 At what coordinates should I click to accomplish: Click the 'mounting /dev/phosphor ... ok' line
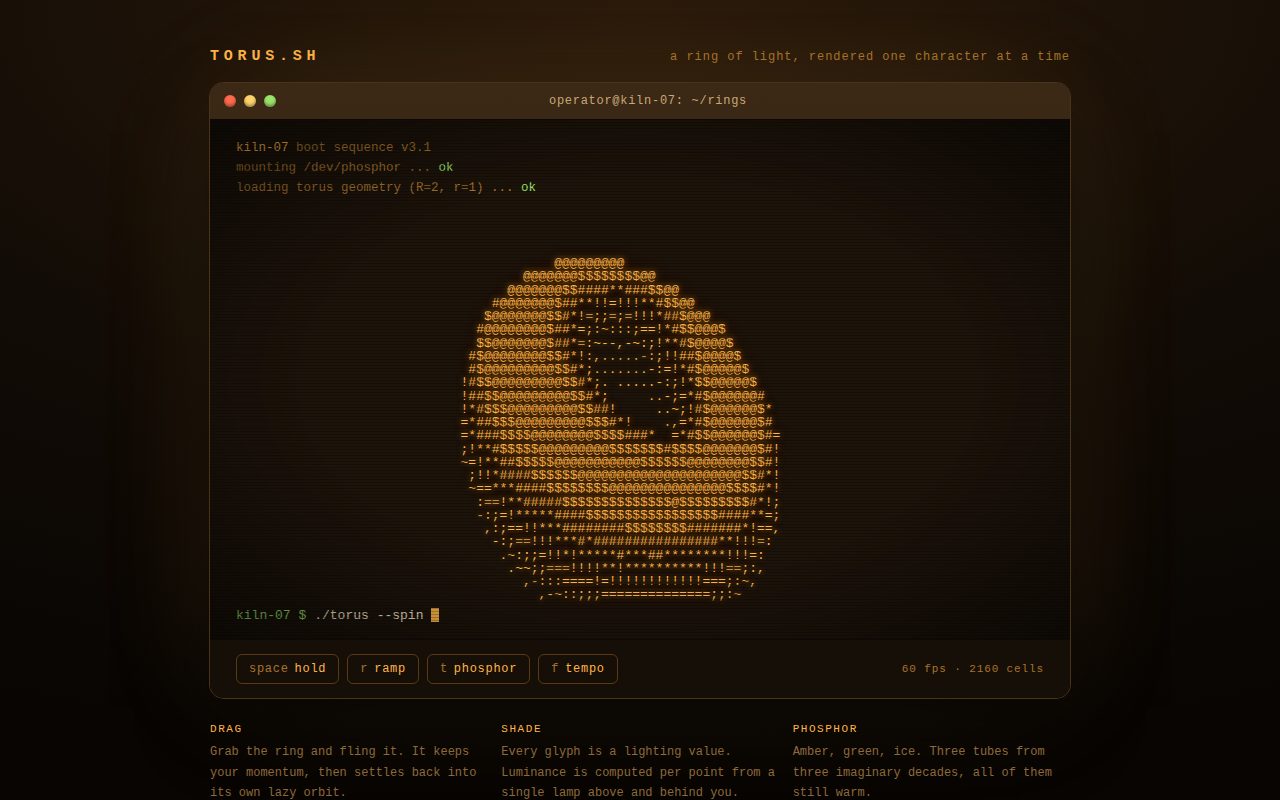pos(345,167)
